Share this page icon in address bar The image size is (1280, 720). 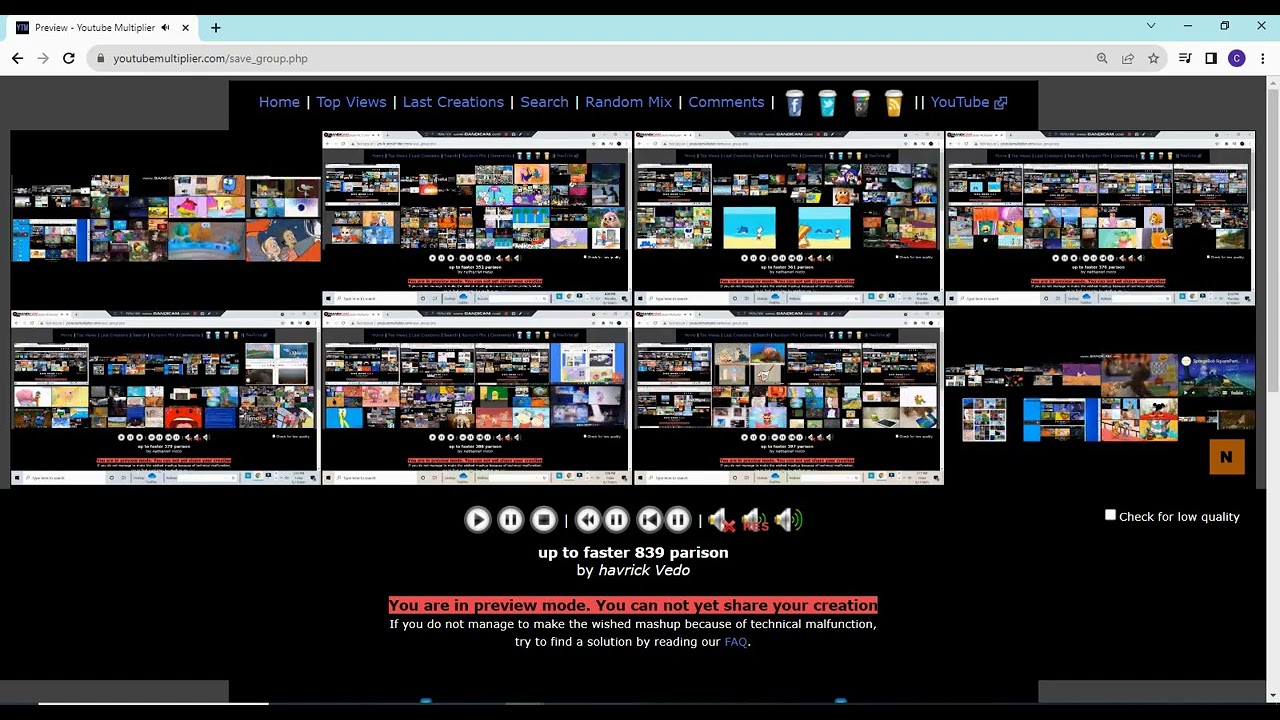pyautogui.click(x=1128, y=58)
